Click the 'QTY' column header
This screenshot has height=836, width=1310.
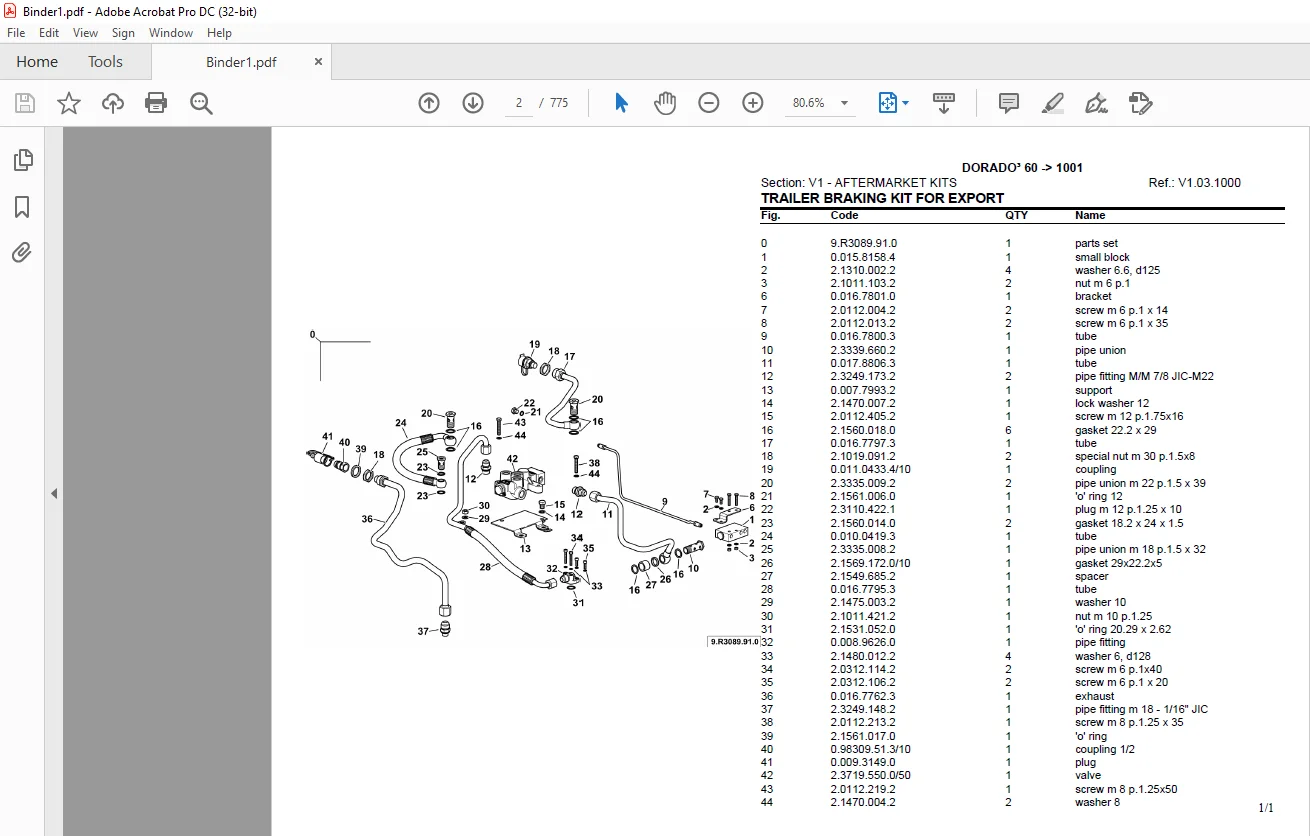point(1016,215)
